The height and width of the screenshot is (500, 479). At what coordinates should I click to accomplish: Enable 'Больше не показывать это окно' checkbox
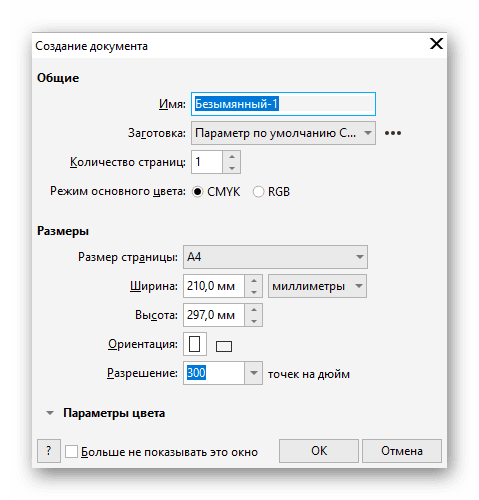(x=71, y=452)
